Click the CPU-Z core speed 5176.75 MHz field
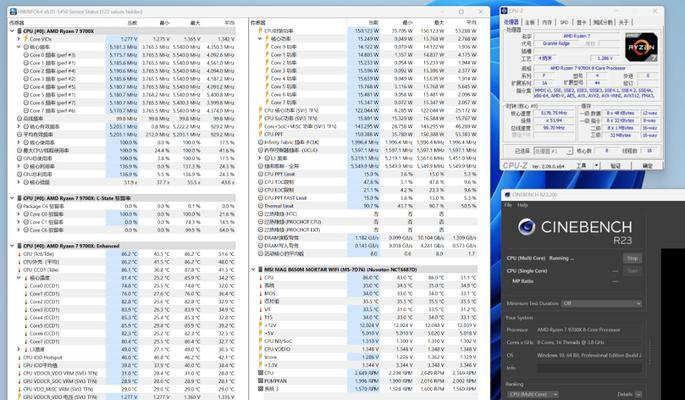The height and width of the screenshot is (400, 685). pos(554,113)
